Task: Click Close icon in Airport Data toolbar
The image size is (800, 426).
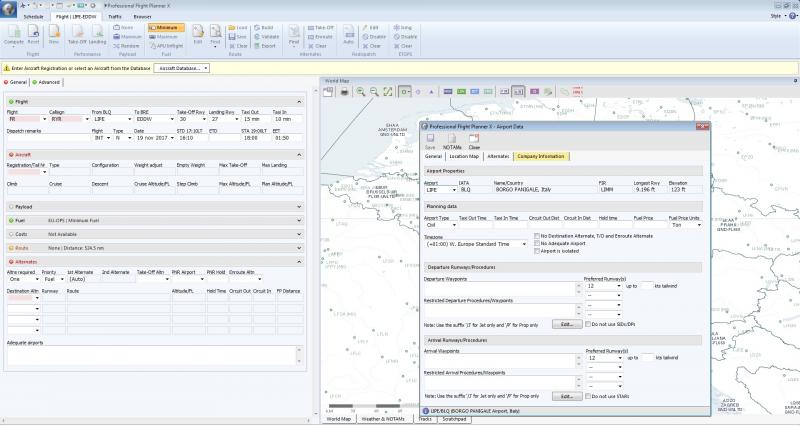Action: point(474,141)
